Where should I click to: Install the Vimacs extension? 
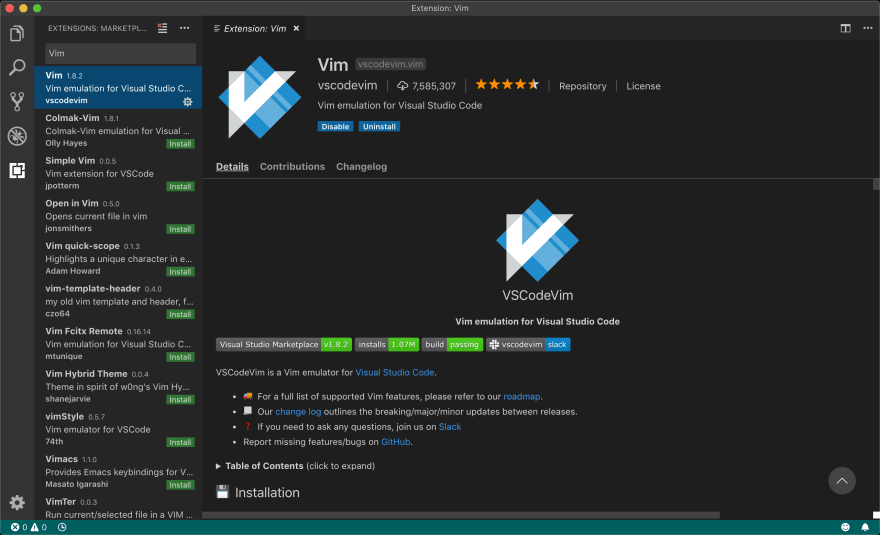click(180, 485)
